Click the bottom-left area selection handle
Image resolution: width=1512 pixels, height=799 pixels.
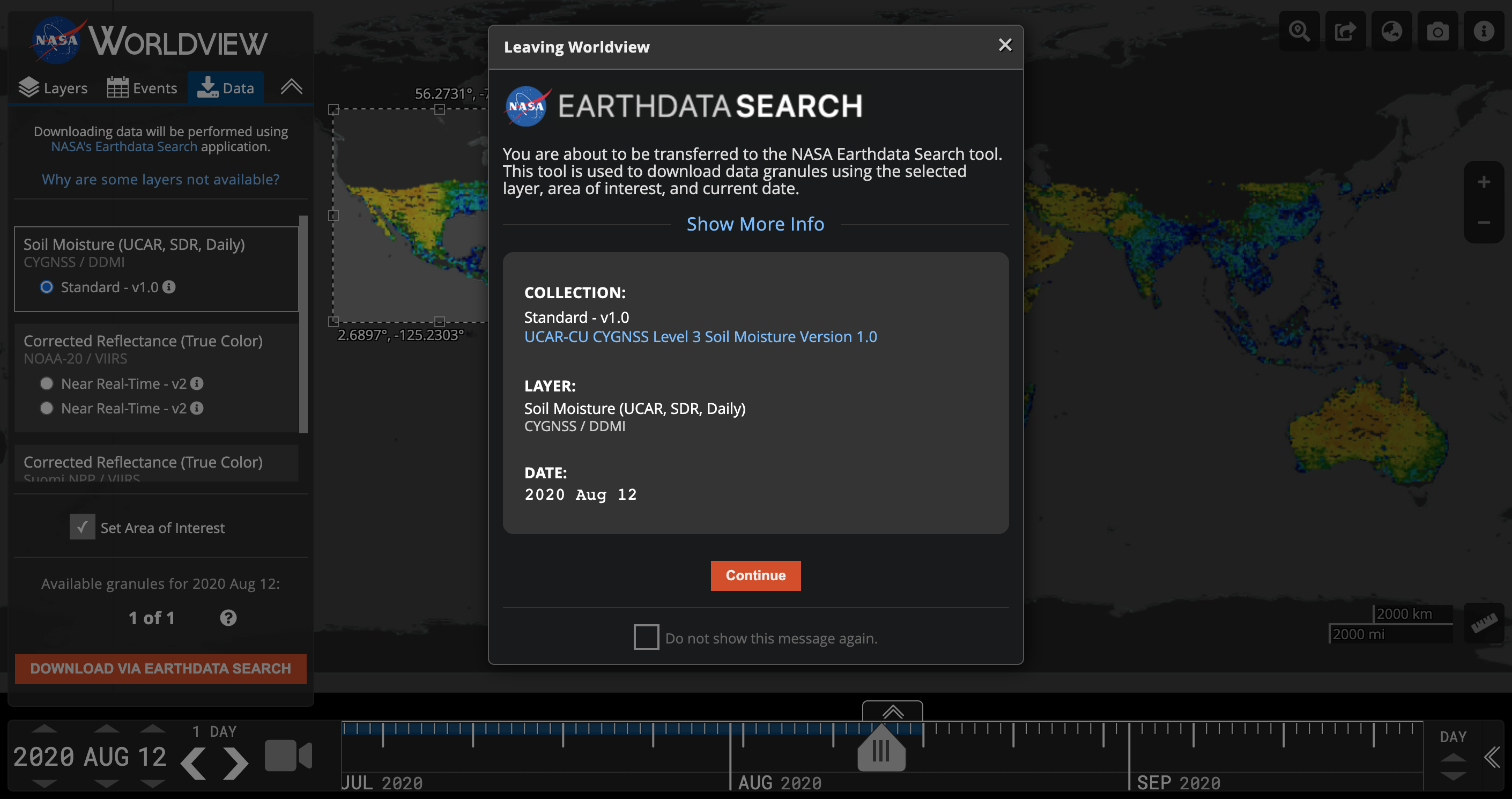click(333, 321)
